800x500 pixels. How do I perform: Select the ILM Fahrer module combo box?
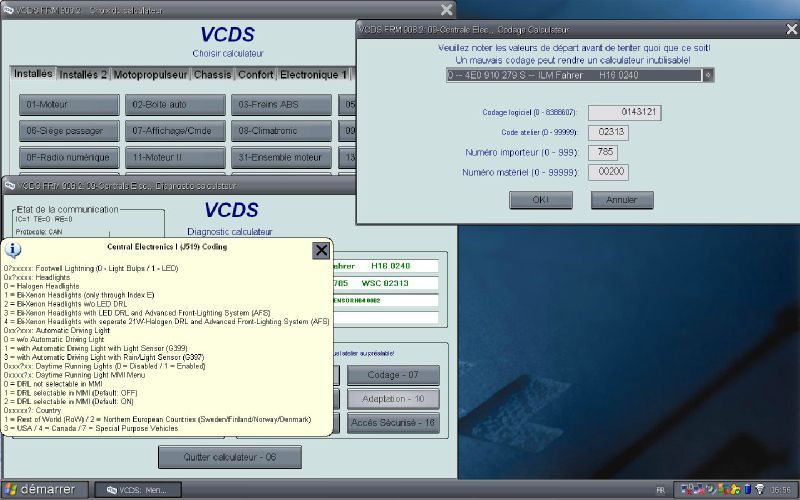[573, 74]
